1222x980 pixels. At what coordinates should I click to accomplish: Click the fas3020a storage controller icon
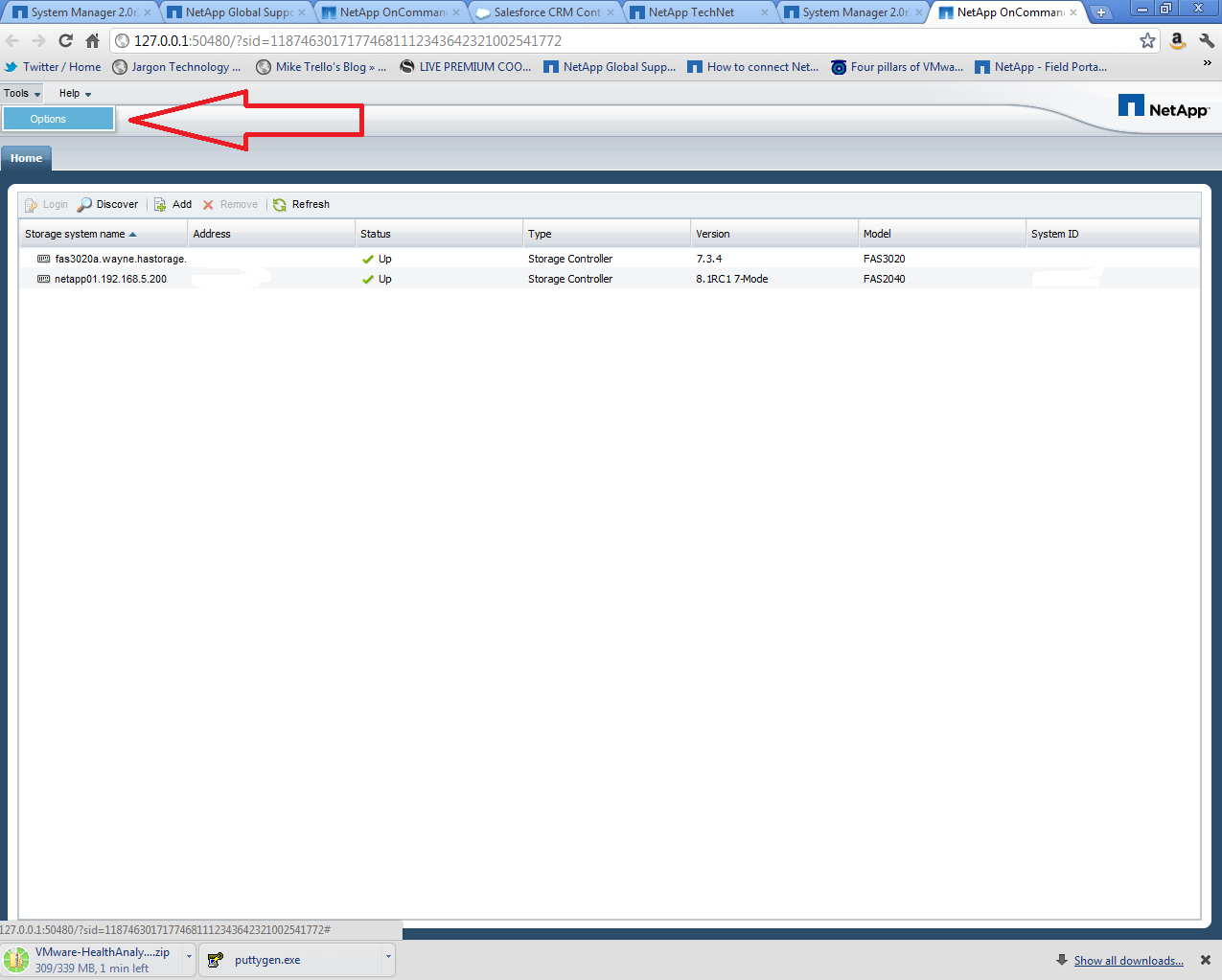tap(43, 259)
